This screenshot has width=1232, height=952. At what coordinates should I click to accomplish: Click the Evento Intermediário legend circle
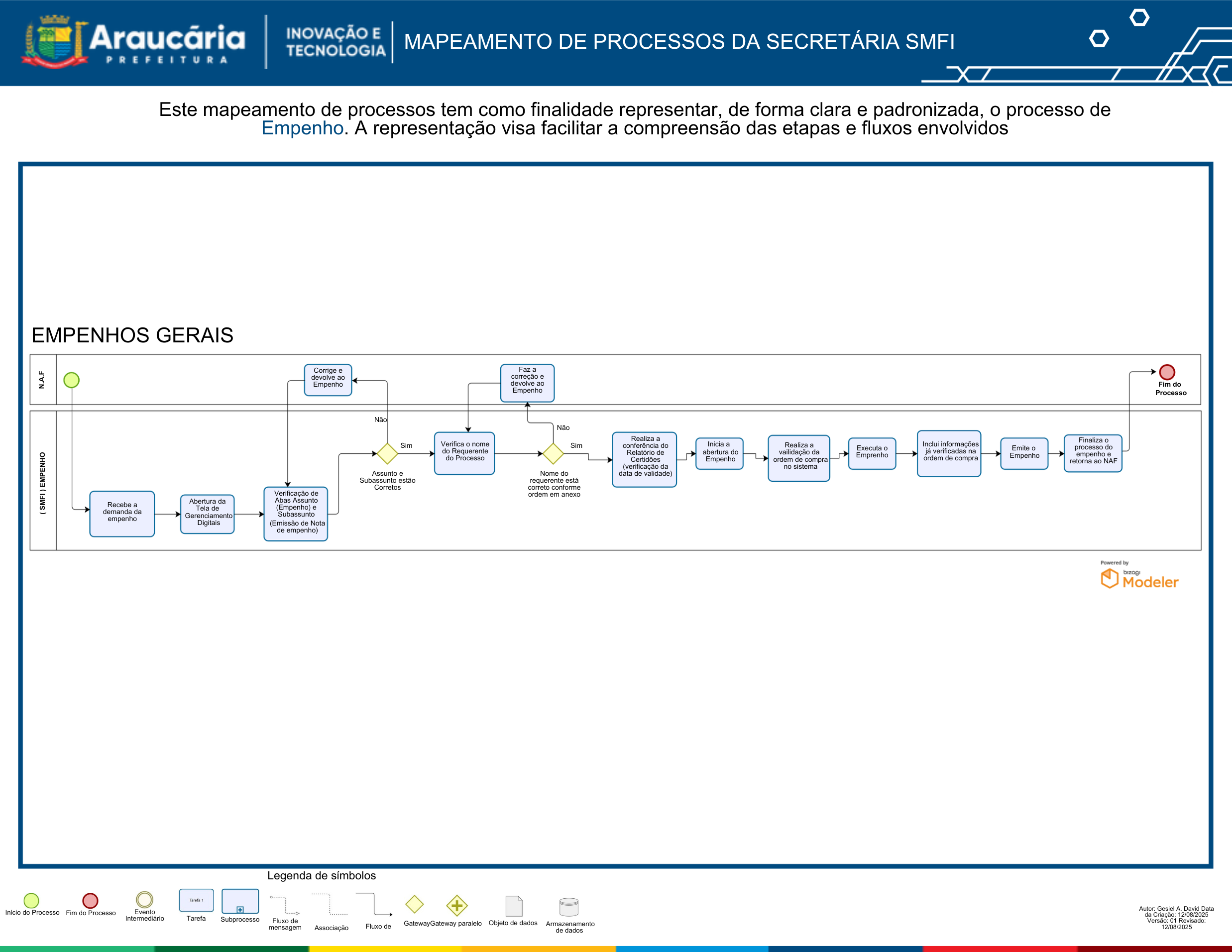(x=145, y=900)
